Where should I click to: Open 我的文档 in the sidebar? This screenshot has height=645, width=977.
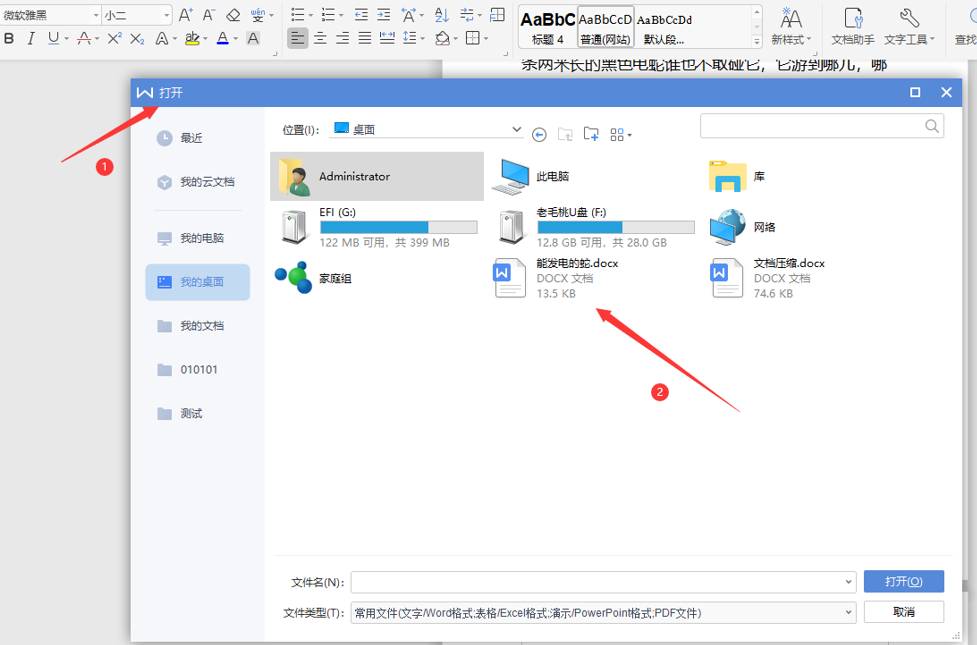(x=198, y=325)
